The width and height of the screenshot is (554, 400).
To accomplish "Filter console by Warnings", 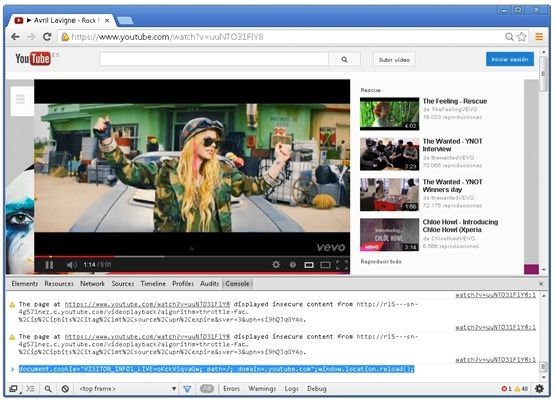I will coord(262,389).
